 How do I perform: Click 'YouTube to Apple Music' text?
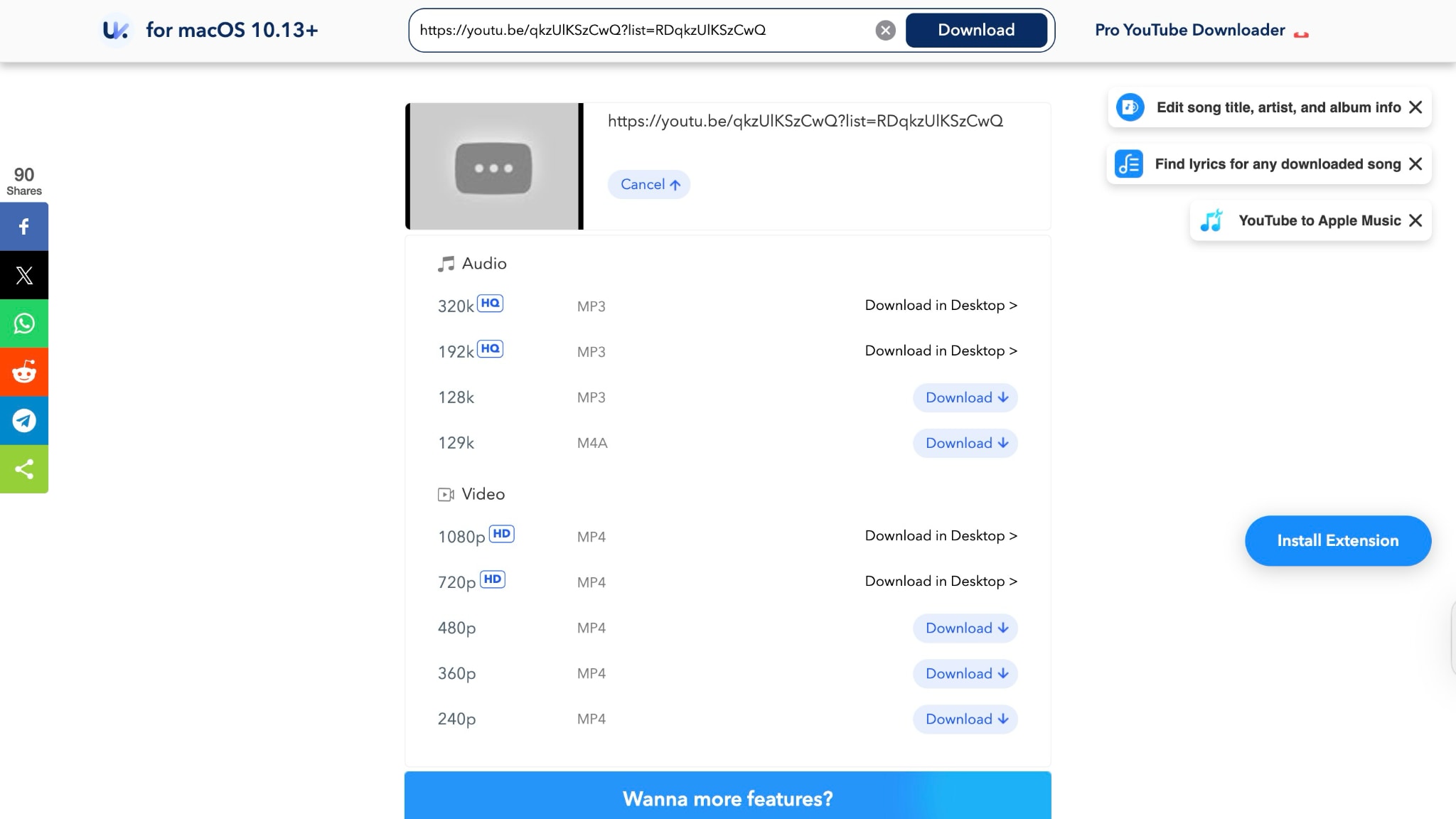coord(1319,220)
